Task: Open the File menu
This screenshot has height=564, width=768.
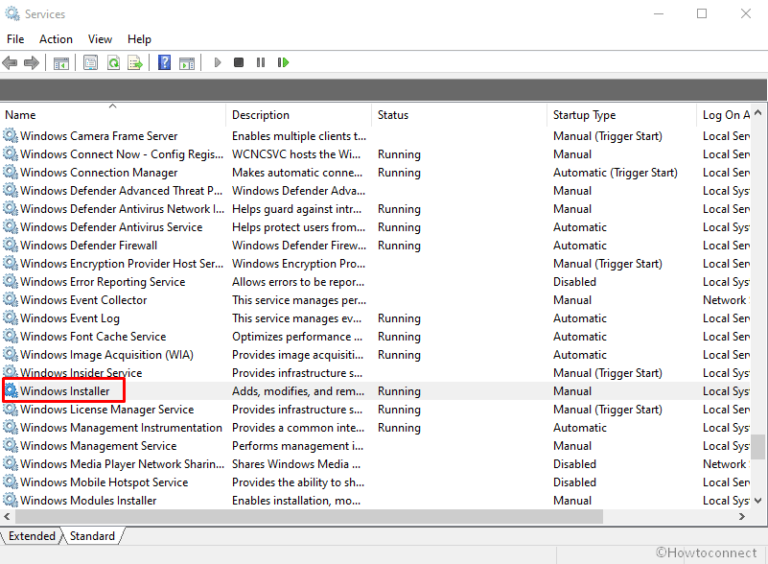Action: (x=15, y=39)
